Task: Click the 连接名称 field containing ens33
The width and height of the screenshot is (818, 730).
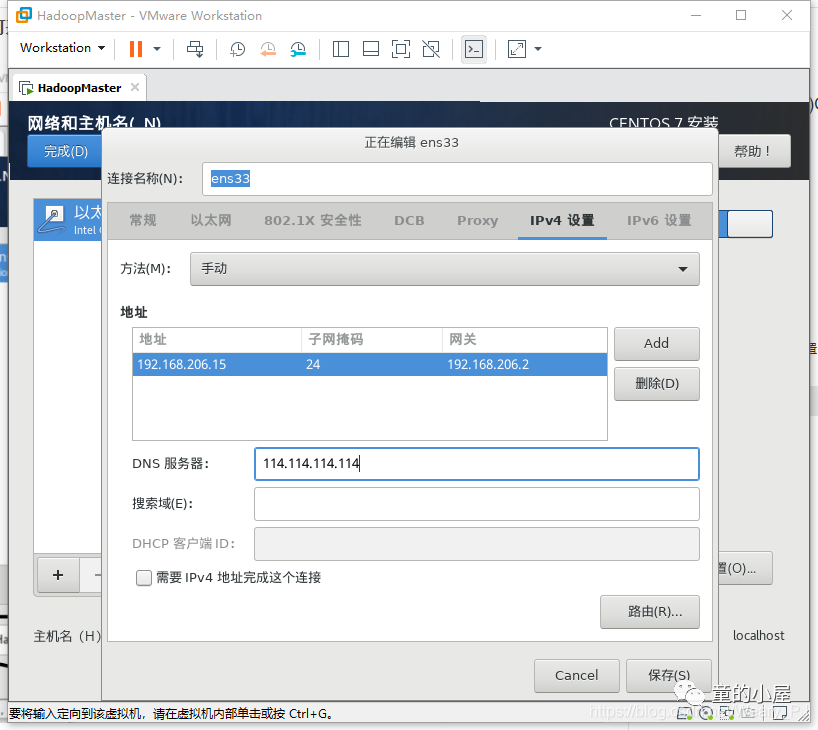Action: 457,179
